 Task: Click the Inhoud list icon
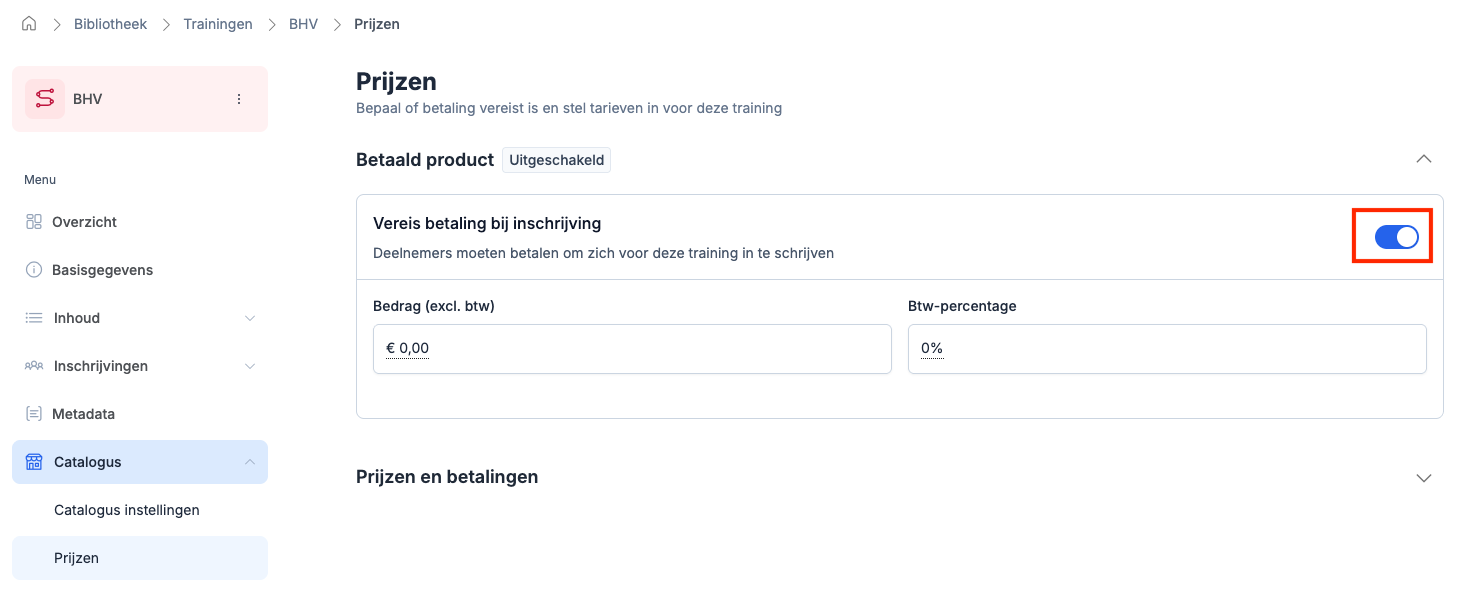pos(34,318)
